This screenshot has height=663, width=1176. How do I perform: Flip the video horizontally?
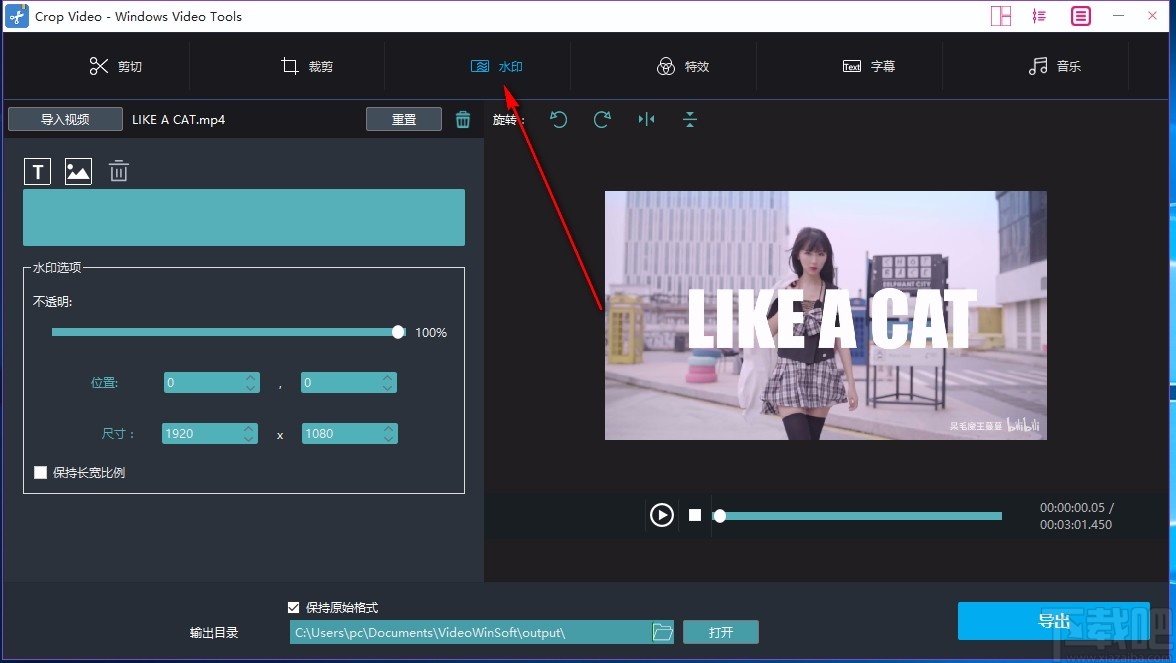646,119
